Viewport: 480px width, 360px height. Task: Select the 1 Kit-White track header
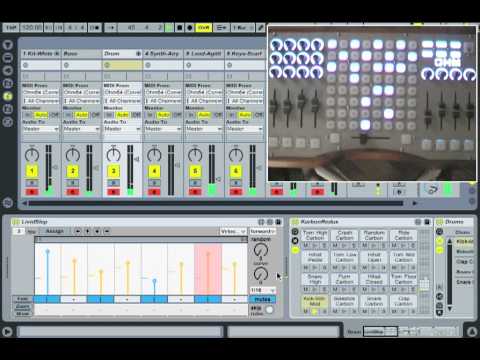coord(41,54)
